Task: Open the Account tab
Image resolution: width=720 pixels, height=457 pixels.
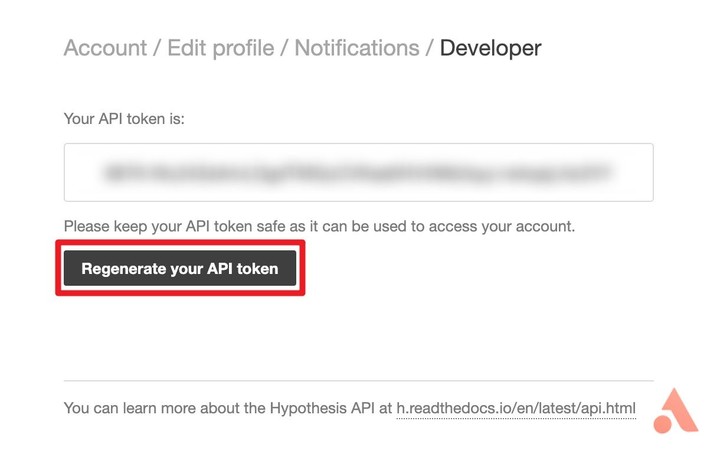Action: [x=106, y=48]
